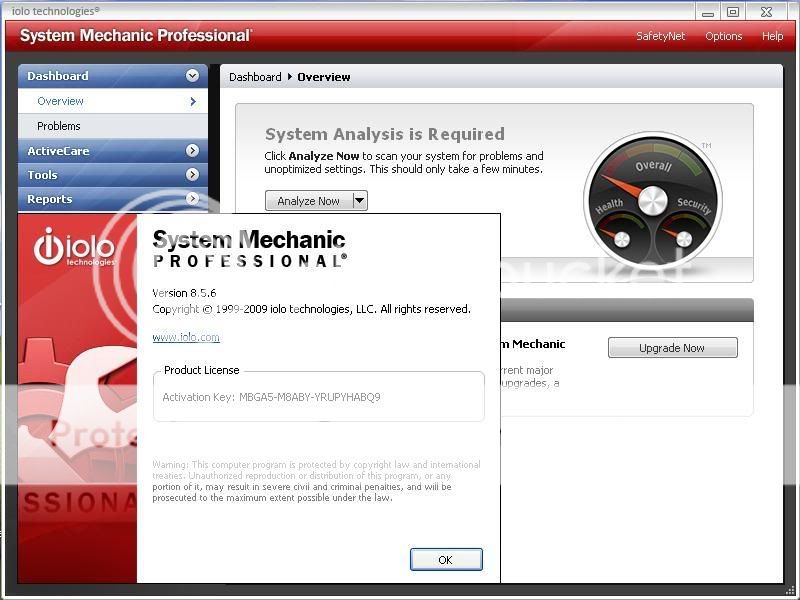This screenshot has height=600, width=800.
Task: Open the Problems sidebar item
Action: [x=113, y=126]
